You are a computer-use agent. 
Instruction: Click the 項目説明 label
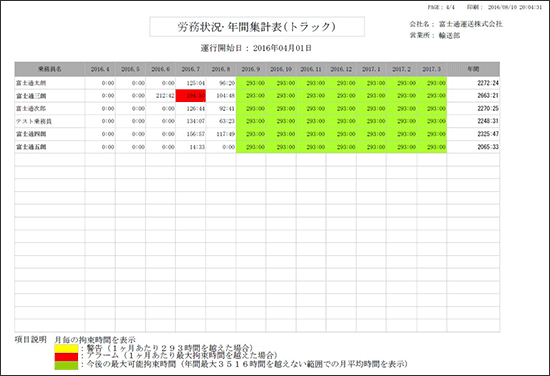(x=31, y=340)
